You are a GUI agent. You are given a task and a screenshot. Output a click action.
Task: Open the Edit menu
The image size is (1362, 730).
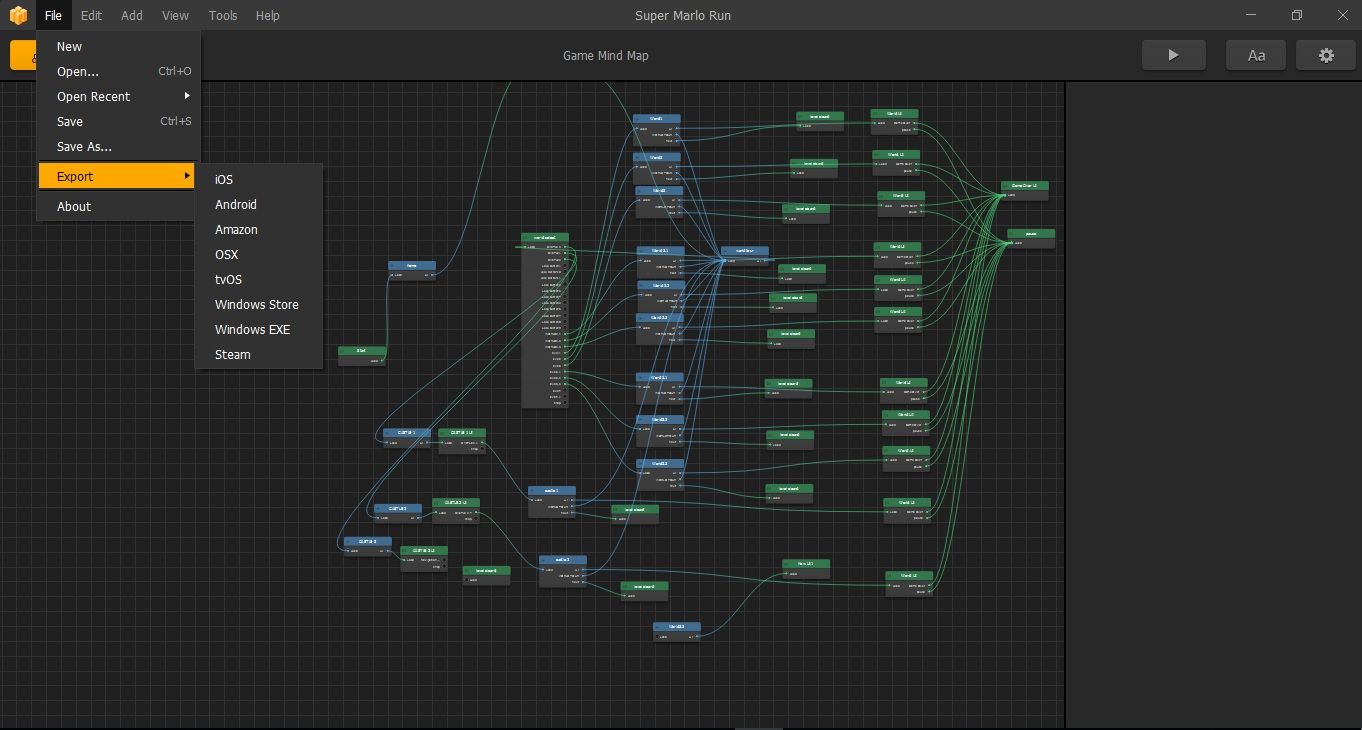point(91,15)
